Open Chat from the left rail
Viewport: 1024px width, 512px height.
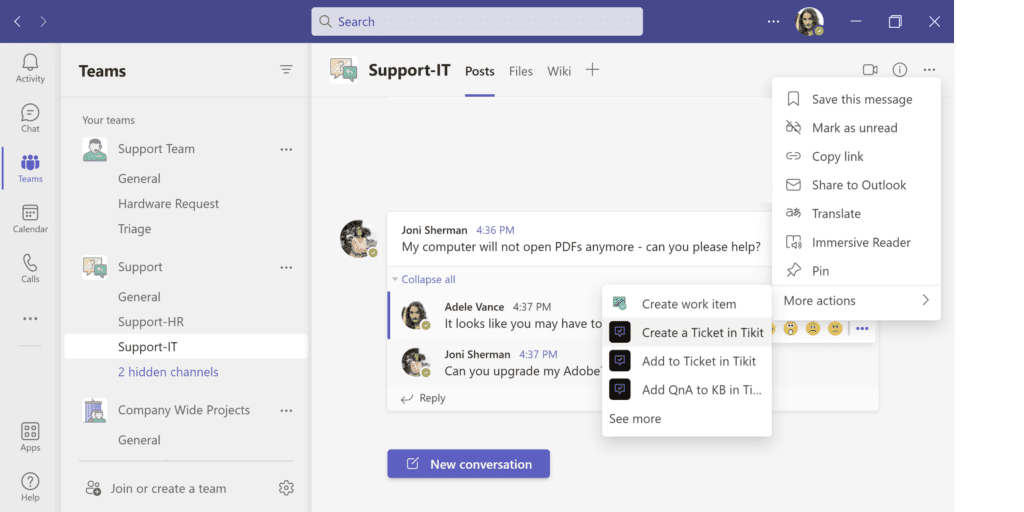point(30,118)
